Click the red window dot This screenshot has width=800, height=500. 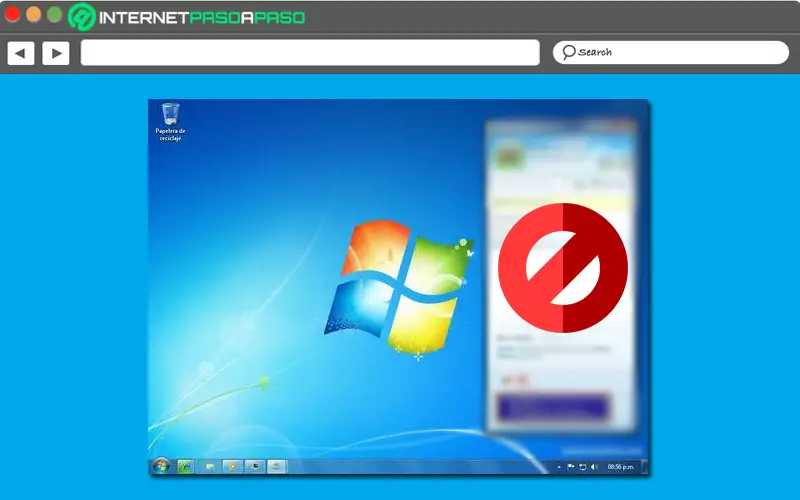[x=12, y=14]
